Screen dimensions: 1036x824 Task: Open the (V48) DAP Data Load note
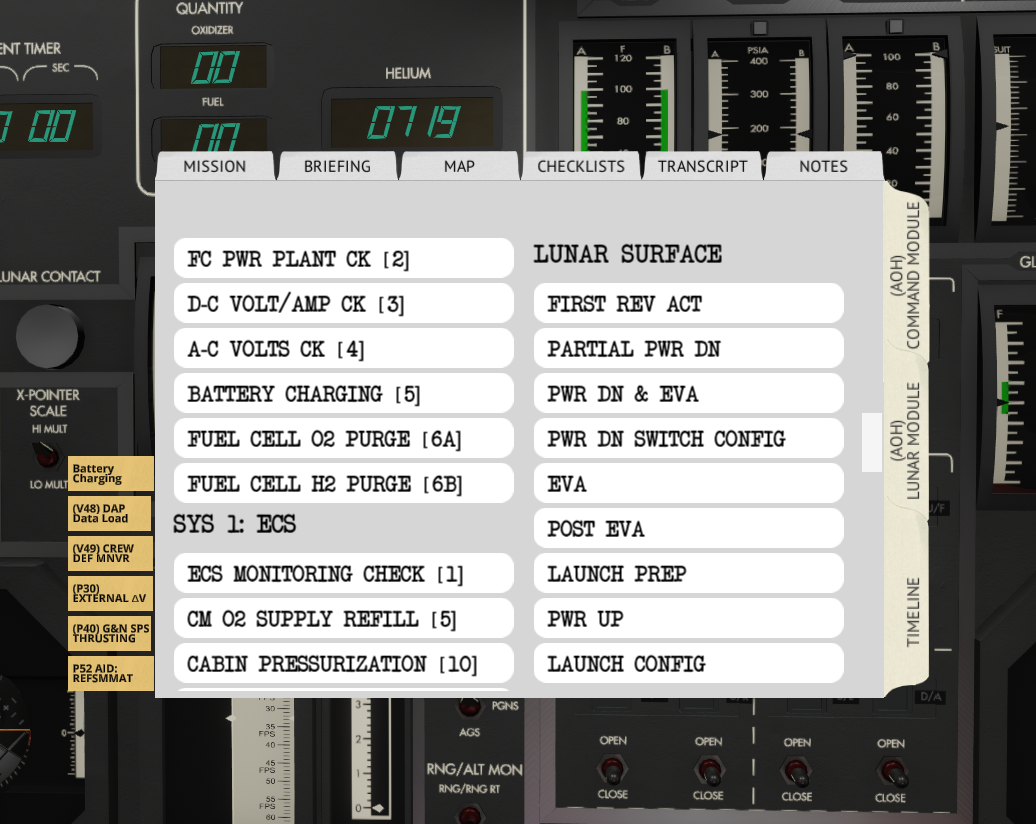coord(110,513)
